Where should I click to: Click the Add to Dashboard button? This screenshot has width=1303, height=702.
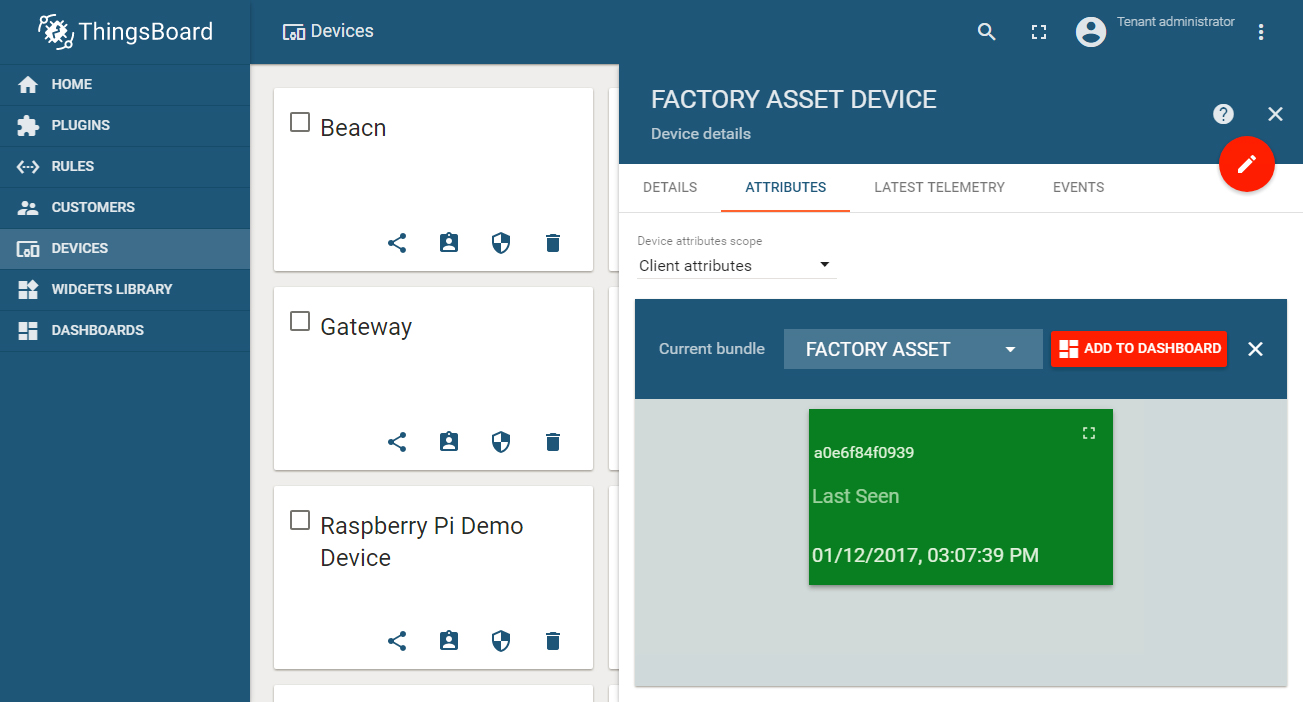pos(1139,349)
